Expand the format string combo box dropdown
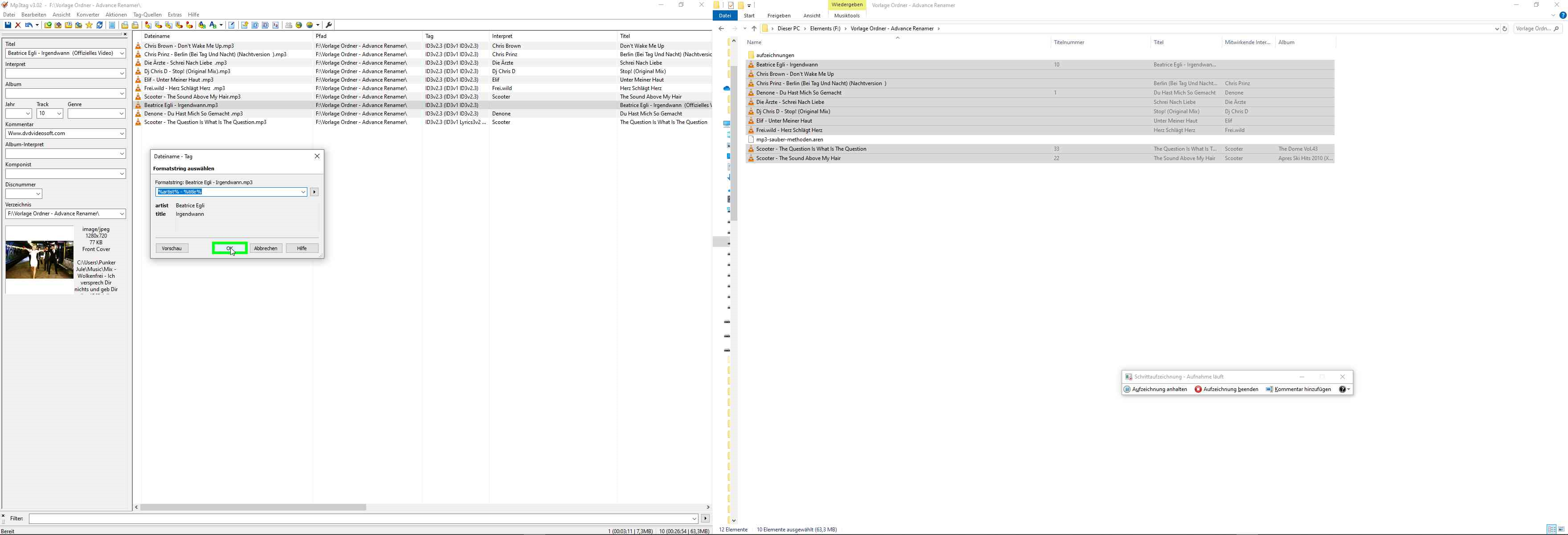Viewport: 1568px width, 535px height. tap(302, 192)
